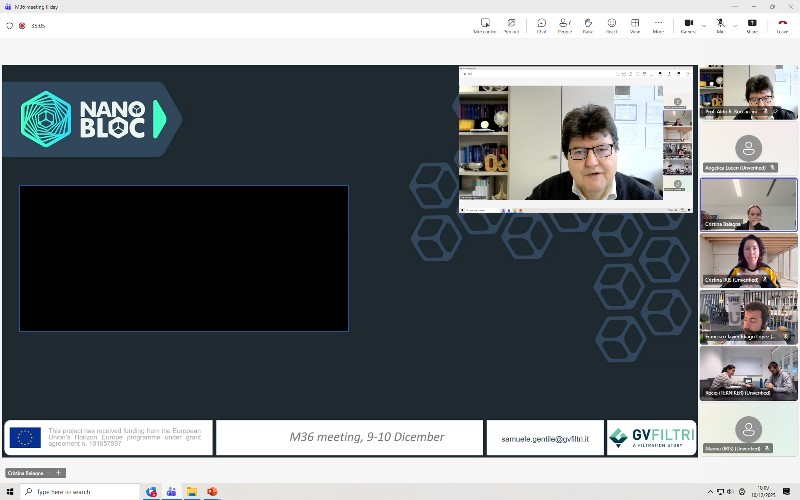The width and height of the screenshot is (800, 500).
Task: Click the Pop out button
Action: tap(511, 25)
